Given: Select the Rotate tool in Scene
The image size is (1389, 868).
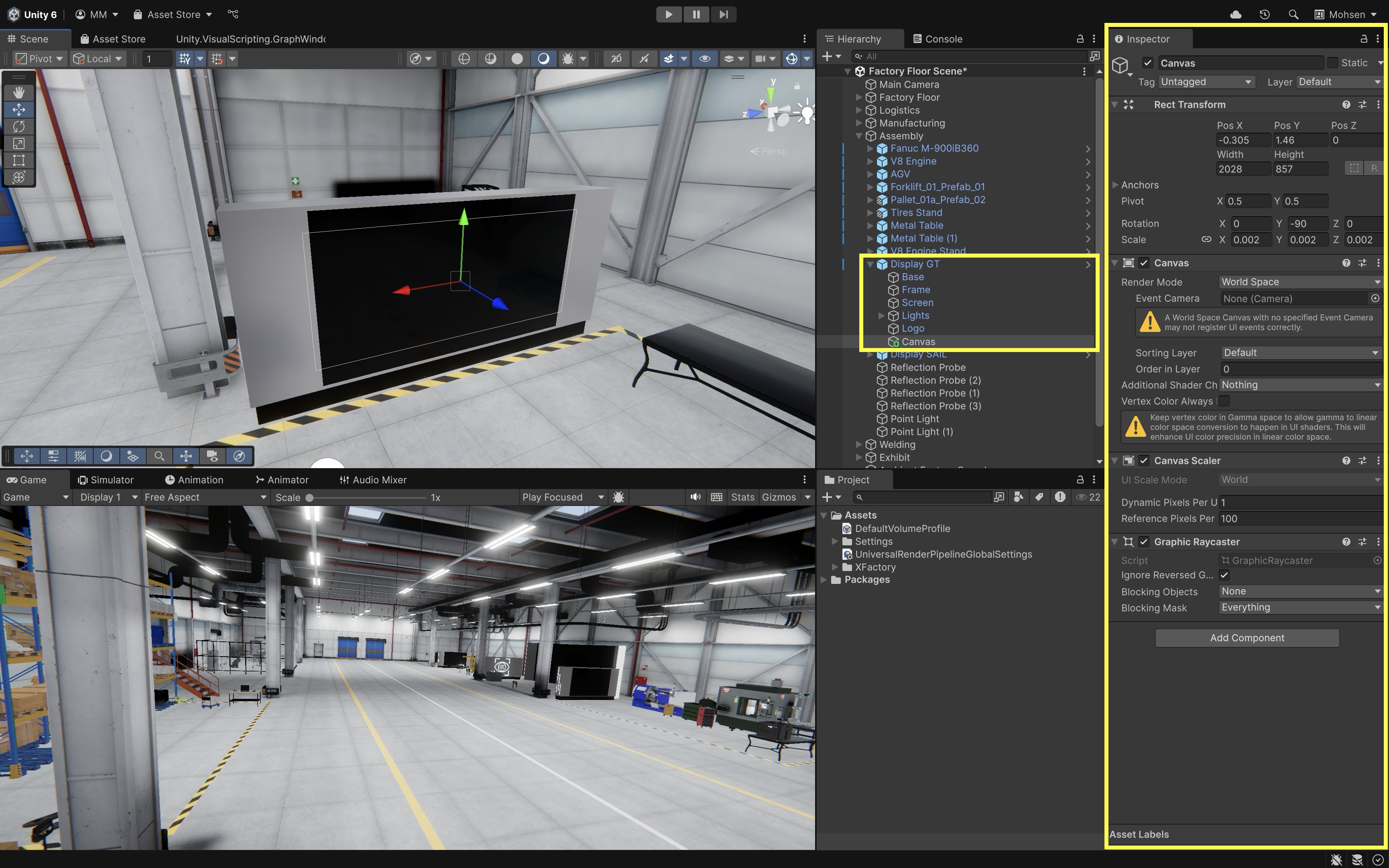Looking at the screenshot, I should (x=18, y=126).
